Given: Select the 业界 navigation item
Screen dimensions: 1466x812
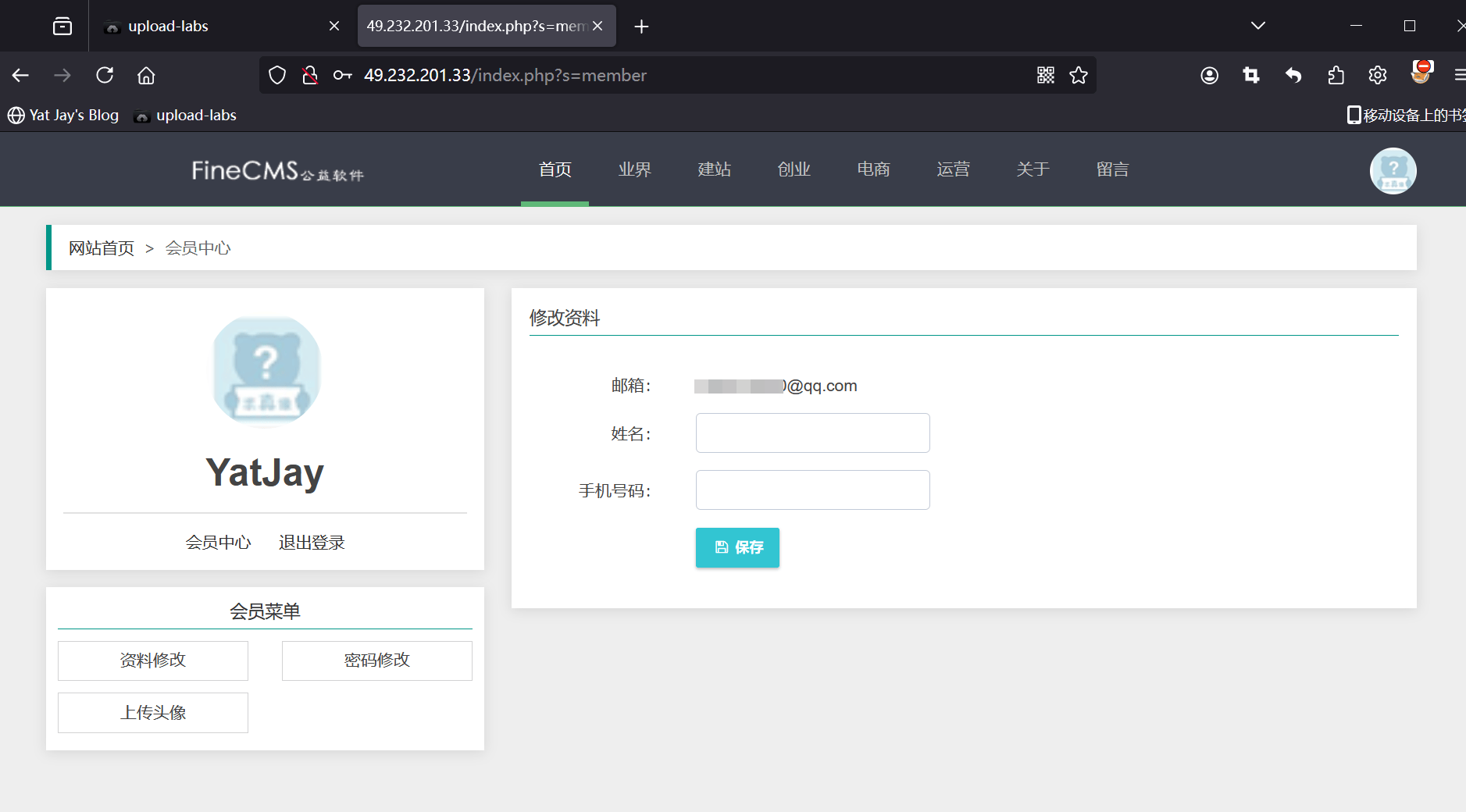Looking at the screenshot, I should click(635, 169).
